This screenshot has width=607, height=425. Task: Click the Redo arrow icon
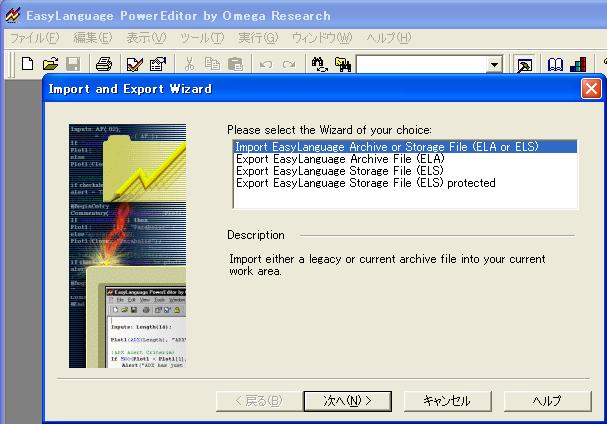tap(288, 64)
